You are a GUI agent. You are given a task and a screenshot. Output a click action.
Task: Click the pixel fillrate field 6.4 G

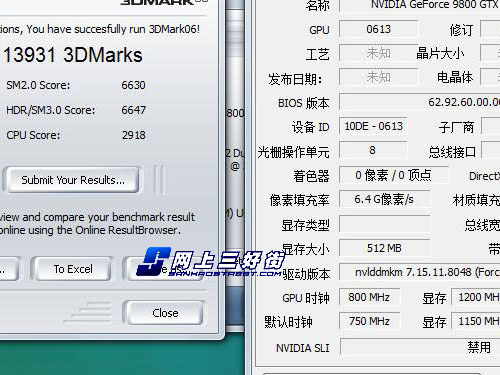(384, 199)
